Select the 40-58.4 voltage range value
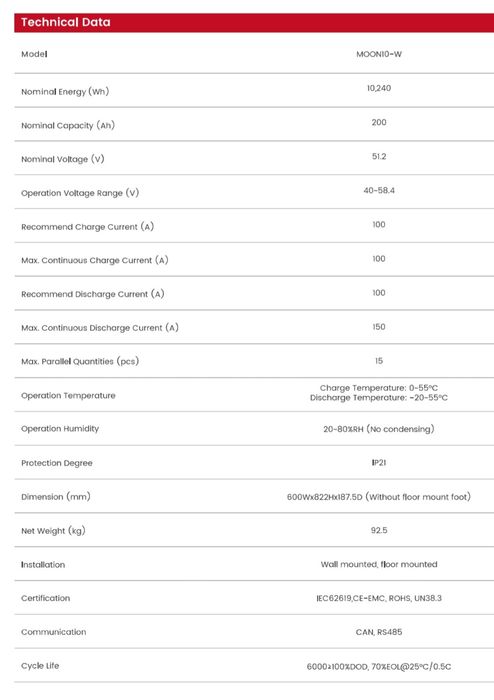This screenshot has width=494, height=700. (x=379, y=190)
